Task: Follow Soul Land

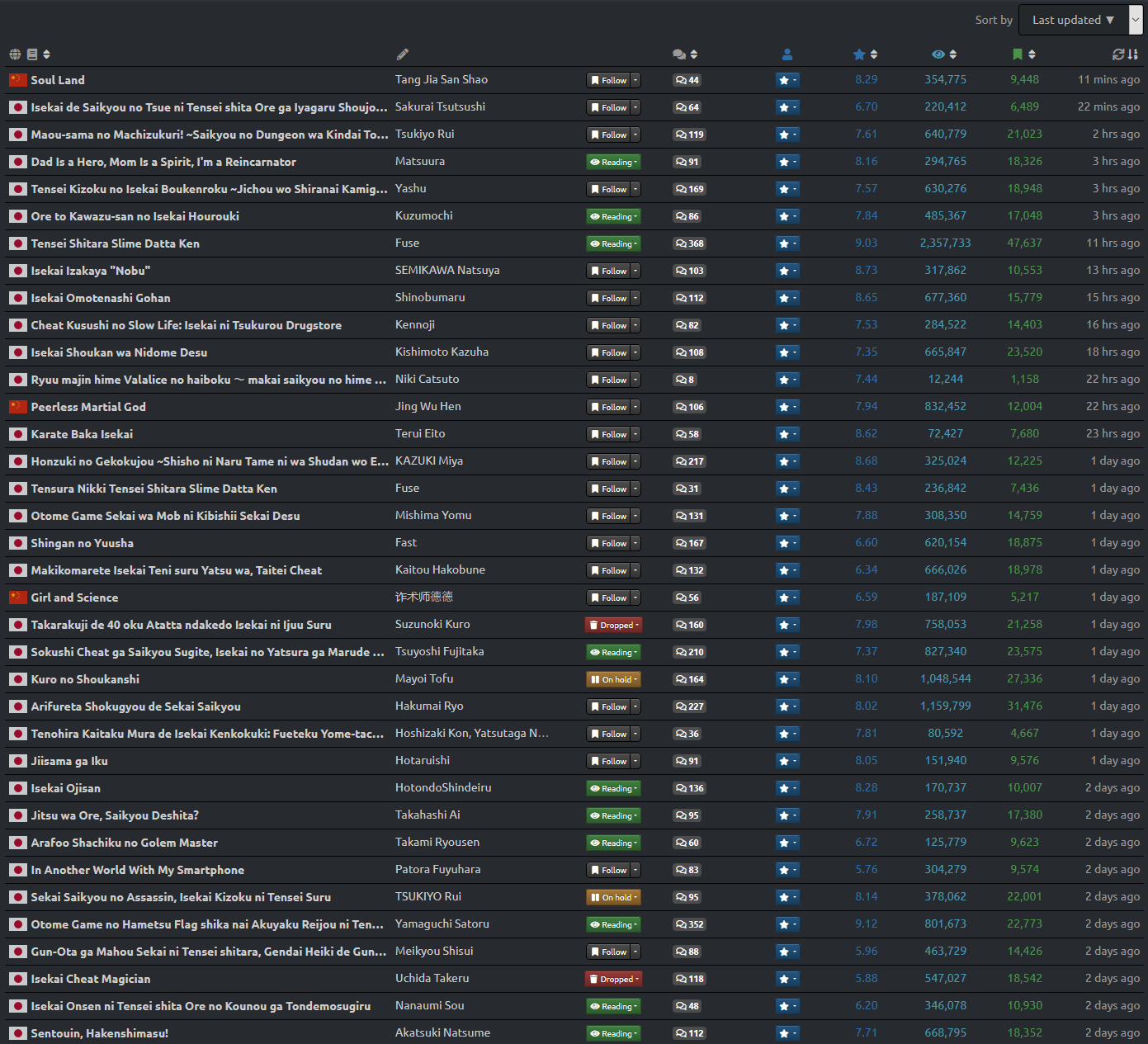Action: point(608,80)
